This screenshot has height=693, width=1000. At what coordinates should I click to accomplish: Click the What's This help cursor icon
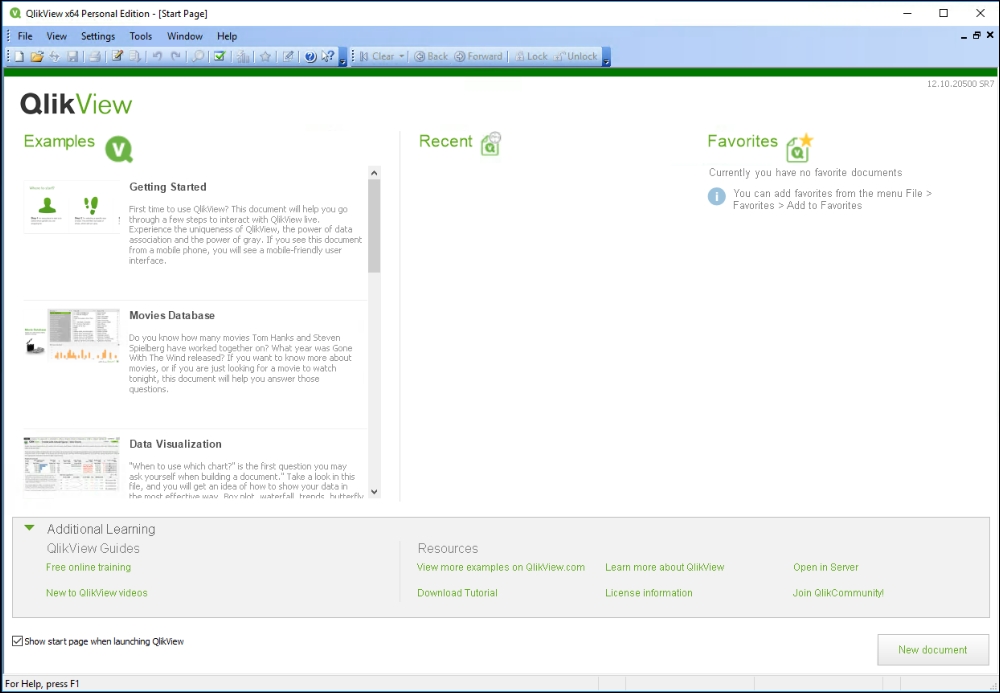point(328,57)
